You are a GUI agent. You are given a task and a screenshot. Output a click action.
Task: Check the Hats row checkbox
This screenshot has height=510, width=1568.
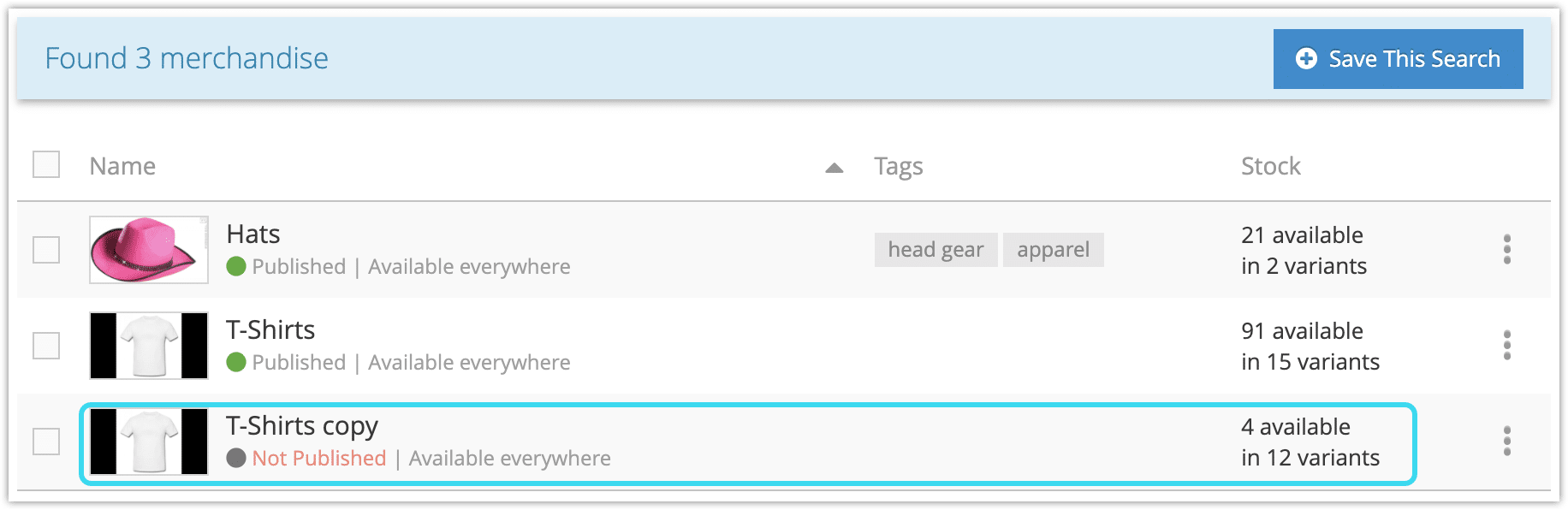46,250
